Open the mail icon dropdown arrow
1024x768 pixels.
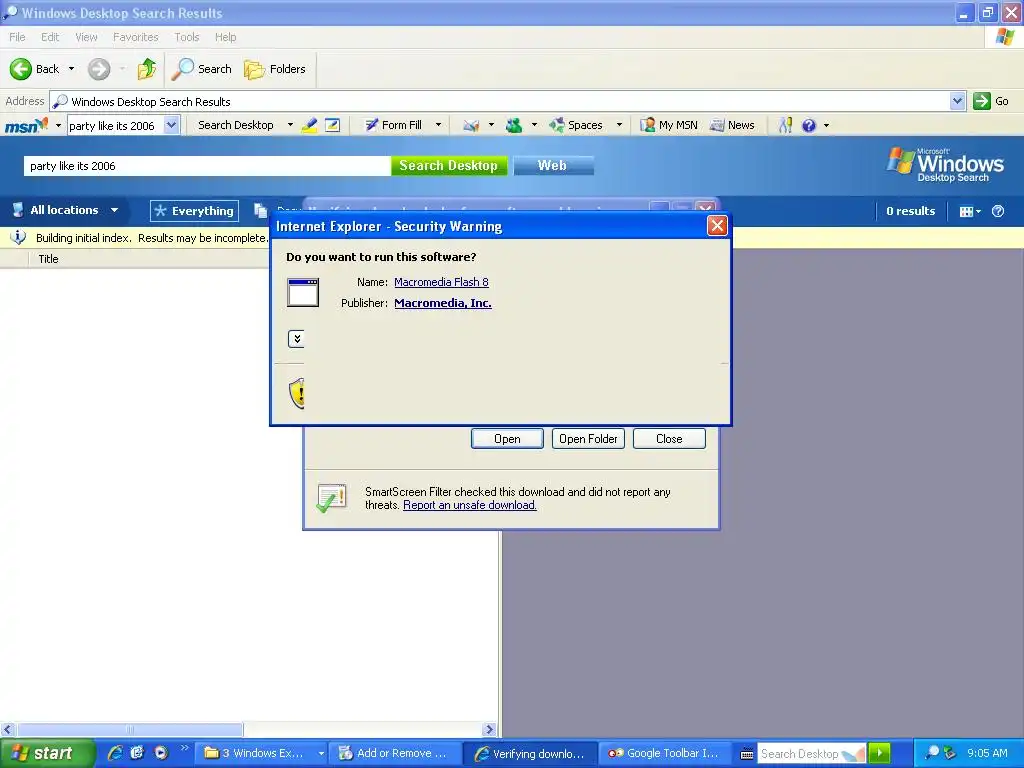click(491, 125)
